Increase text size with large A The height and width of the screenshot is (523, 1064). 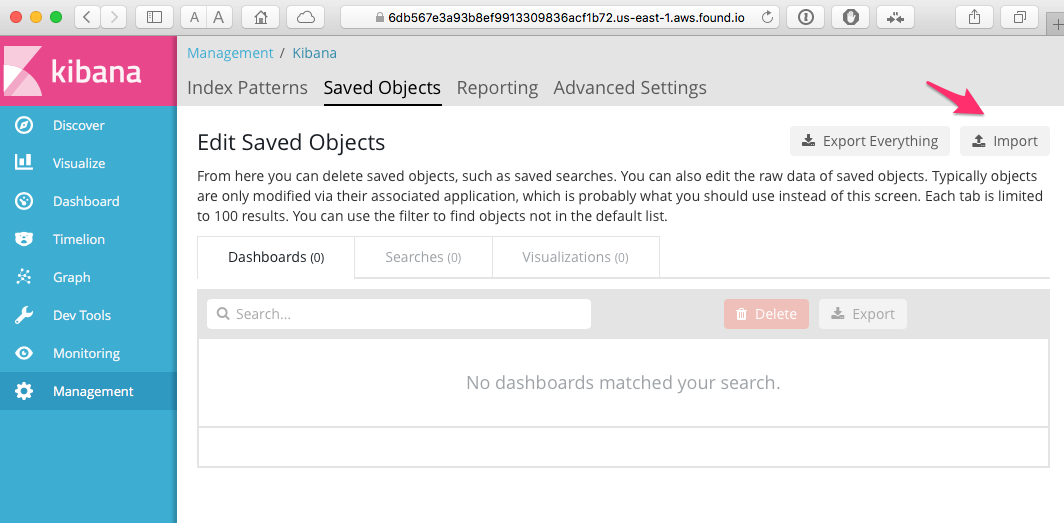pyautogui.click(x=219, y=18)
